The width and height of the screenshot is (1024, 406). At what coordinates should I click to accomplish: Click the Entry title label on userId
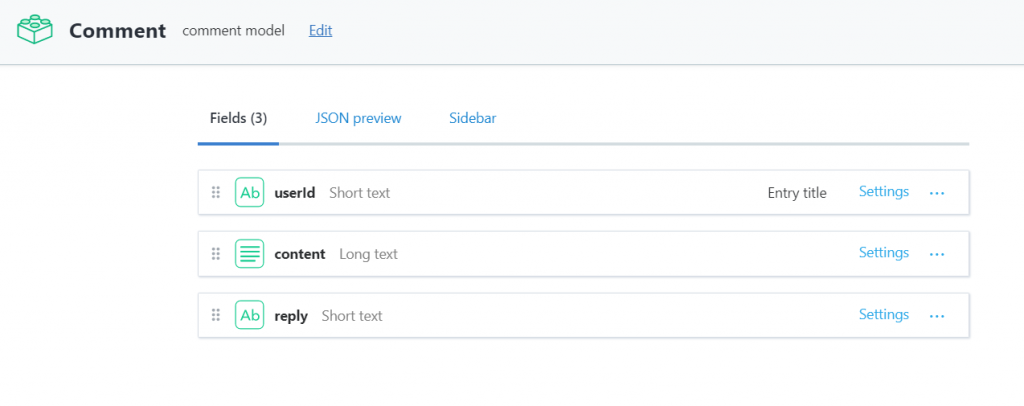pyautogui.click(x=797, y=193)
